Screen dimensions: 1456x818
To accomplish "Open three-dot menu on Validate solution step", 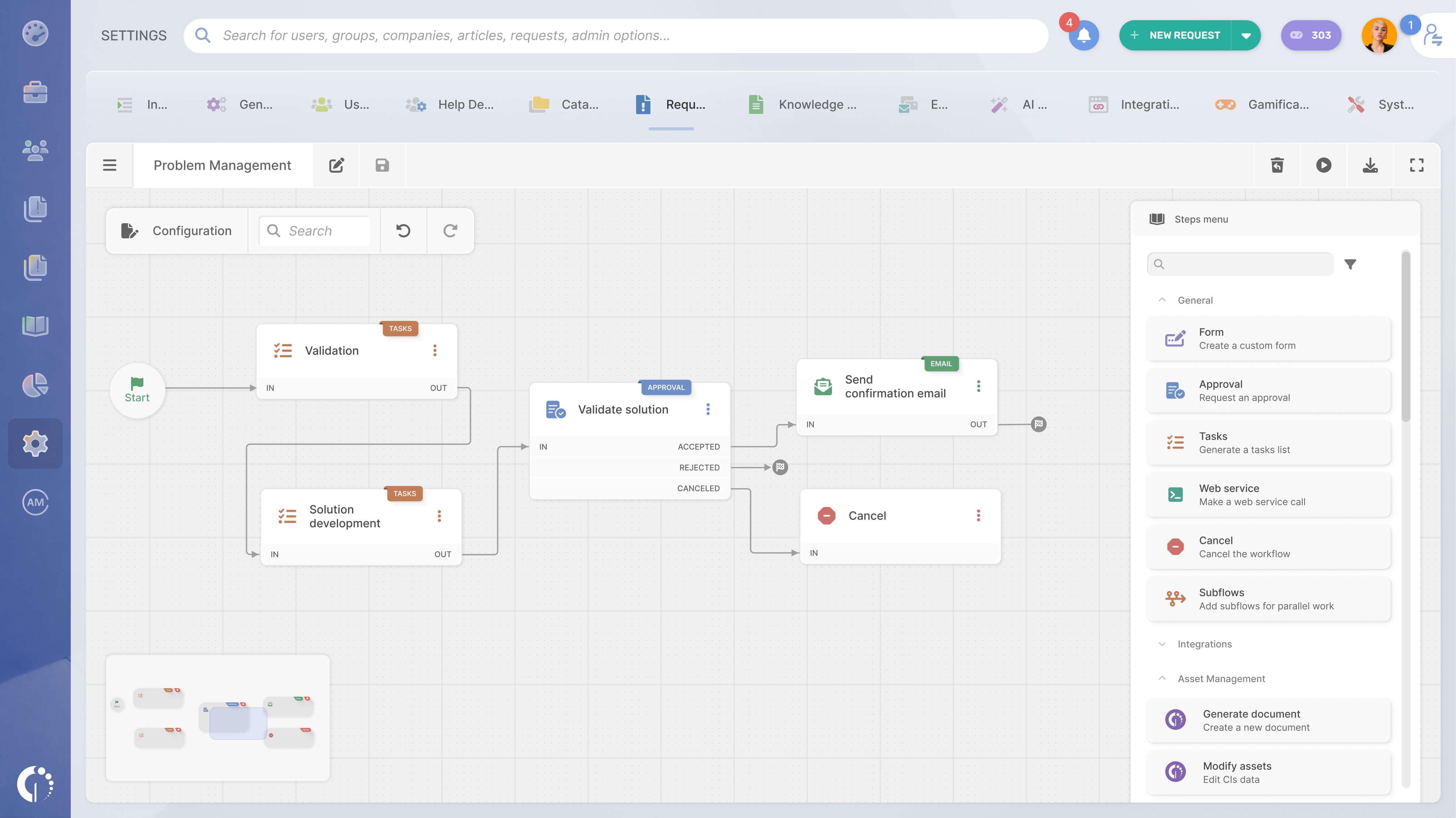I will point(708,409).
